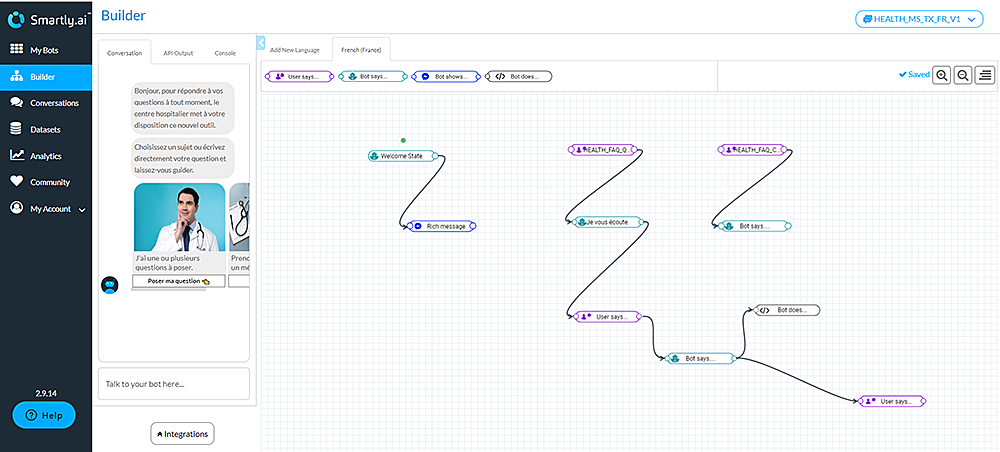Open the Community section

tap(49, 182)
